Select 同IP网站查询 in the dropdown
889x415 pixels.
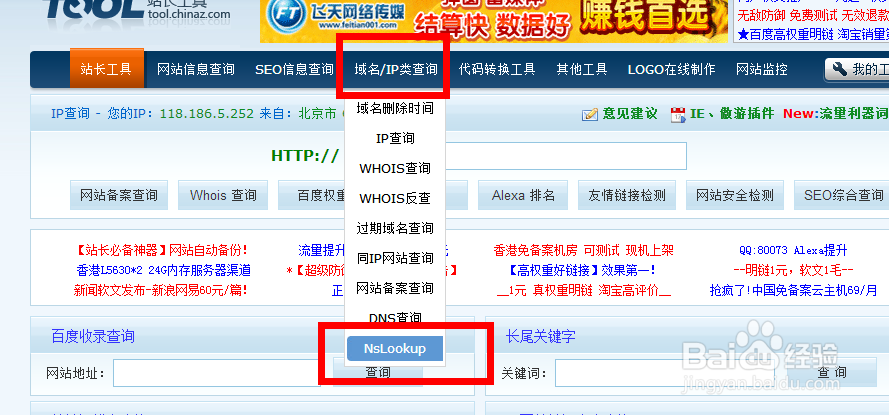tap(395, 259)
